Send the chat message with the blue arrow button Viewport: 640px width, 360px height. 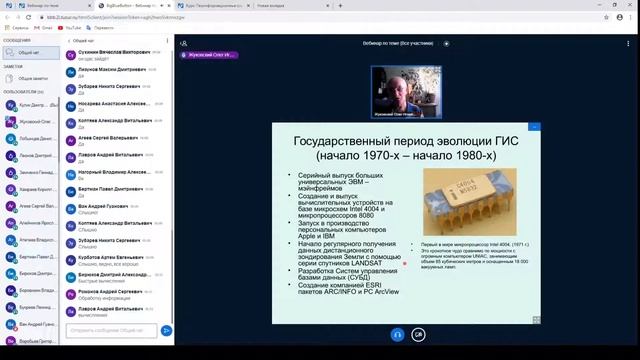pyautogui.click(x=166, y=331)
